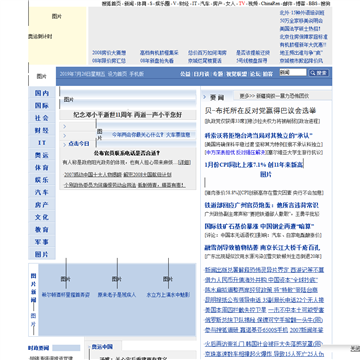Screen dimensions: 360x360
Task: Open the CPI 7.1% 11-year-high headline
Action: [x=254, y=165]
